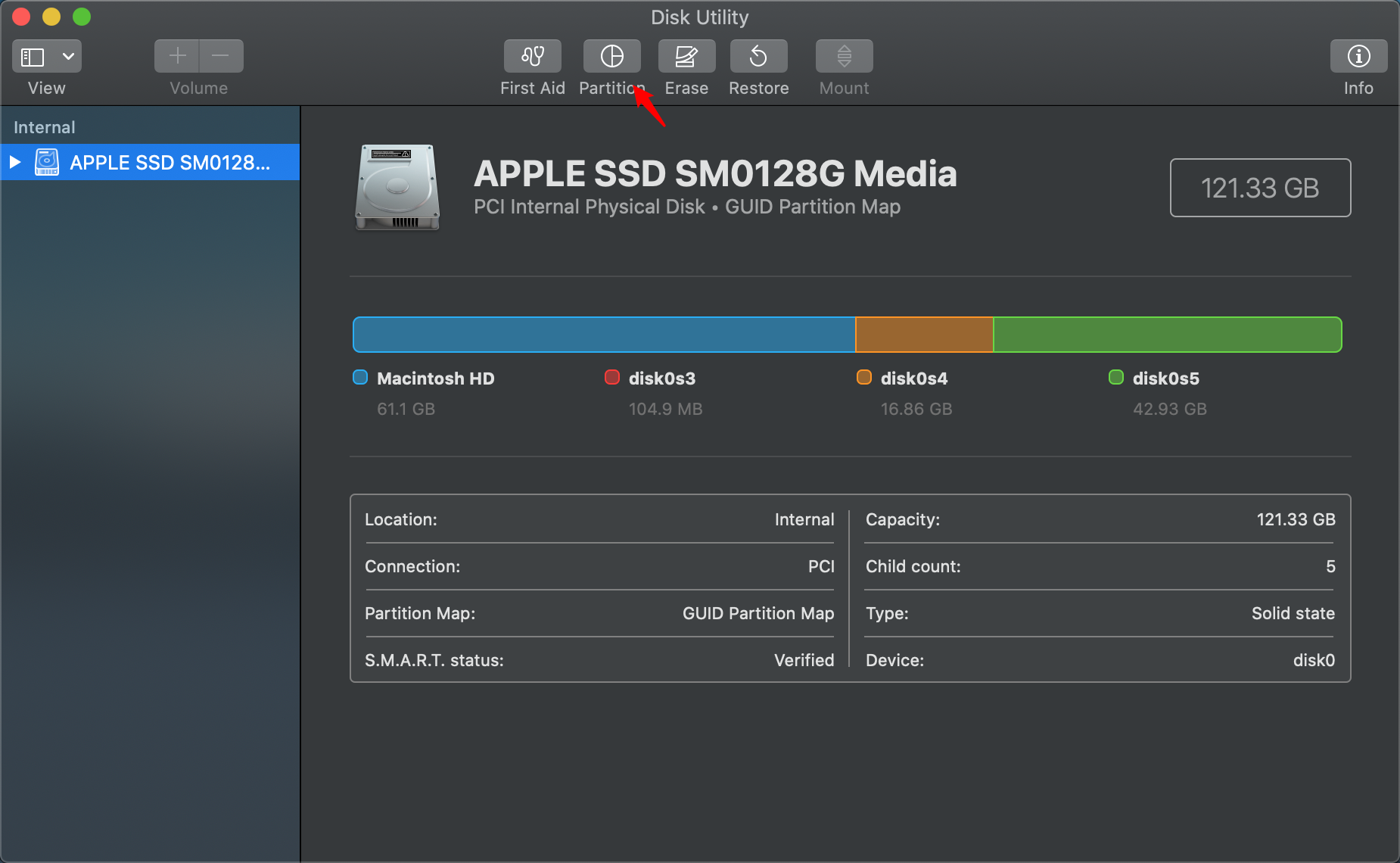Close the Disk Utility window
Image resolution: width=1400 pixels, height=863 pixels.
(x=21, y=17)
